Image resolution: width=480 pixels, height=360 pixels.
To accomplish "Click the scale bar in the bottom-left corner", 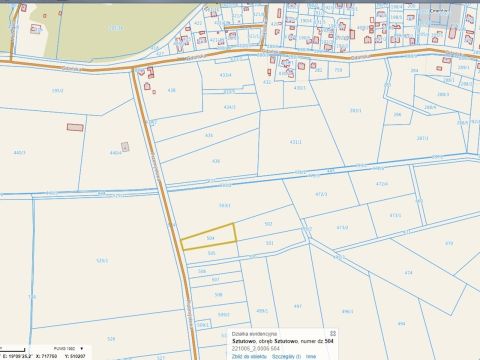I will [x=13, y=350].
